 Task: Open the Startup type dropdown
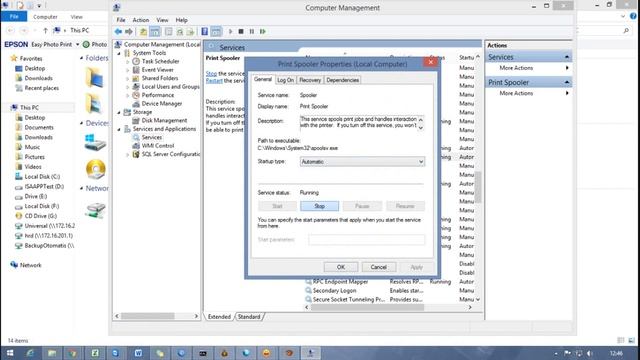pyautogui.click(x=362, y=162)
